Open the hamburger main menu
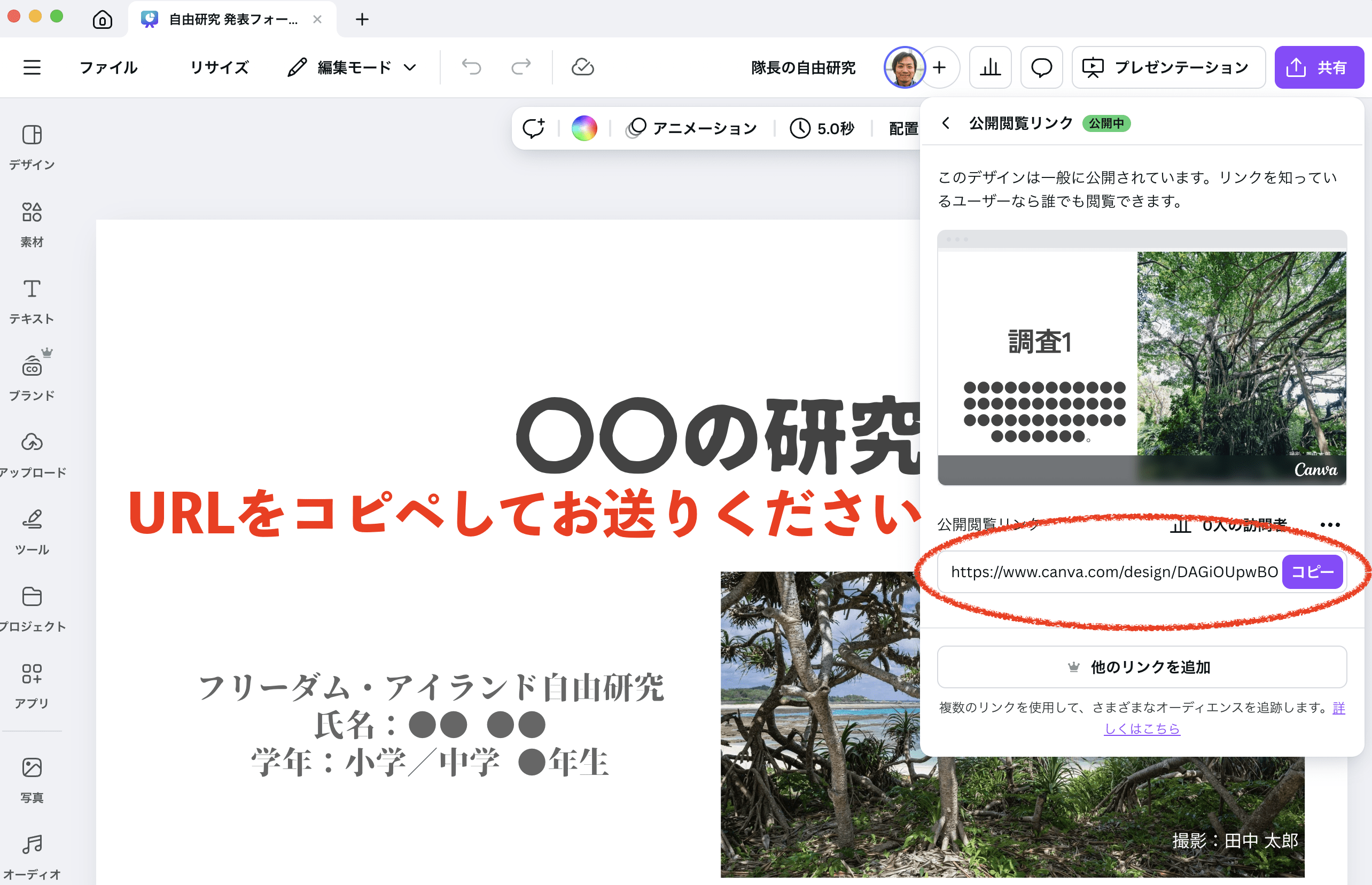This screenshot has width=1372, height=885. click(32, 67)
